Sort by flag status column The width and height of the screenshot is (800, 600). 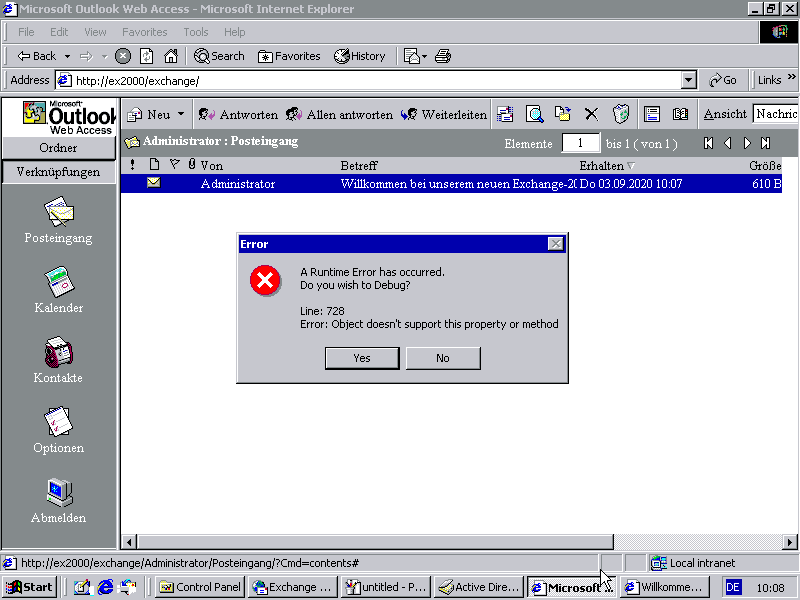click(x=174, y=164)
